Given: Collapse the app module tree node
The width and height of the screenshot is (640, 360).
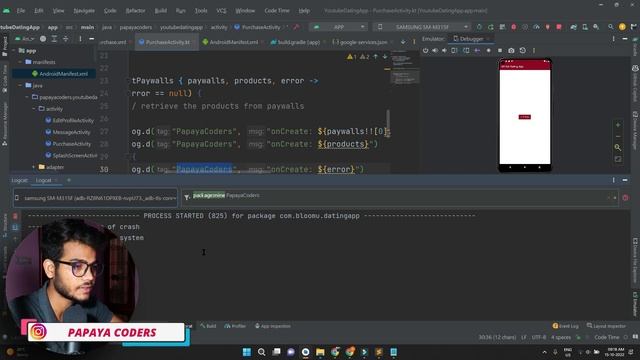Looking at the screenshot, I should coord(14,51).
